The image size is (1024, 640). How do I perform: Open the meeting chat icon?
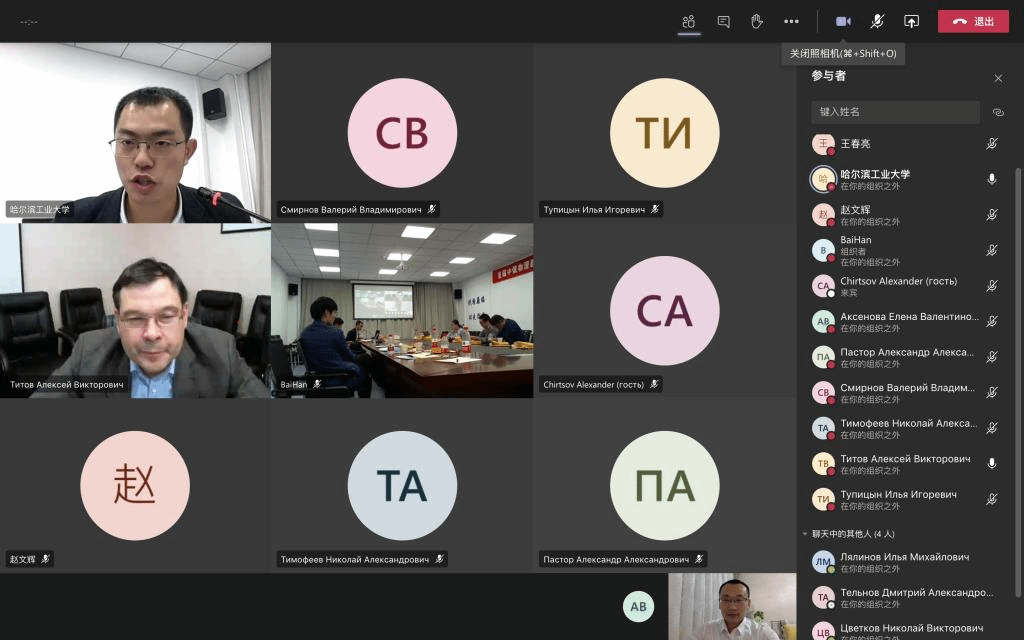point(723,21)
